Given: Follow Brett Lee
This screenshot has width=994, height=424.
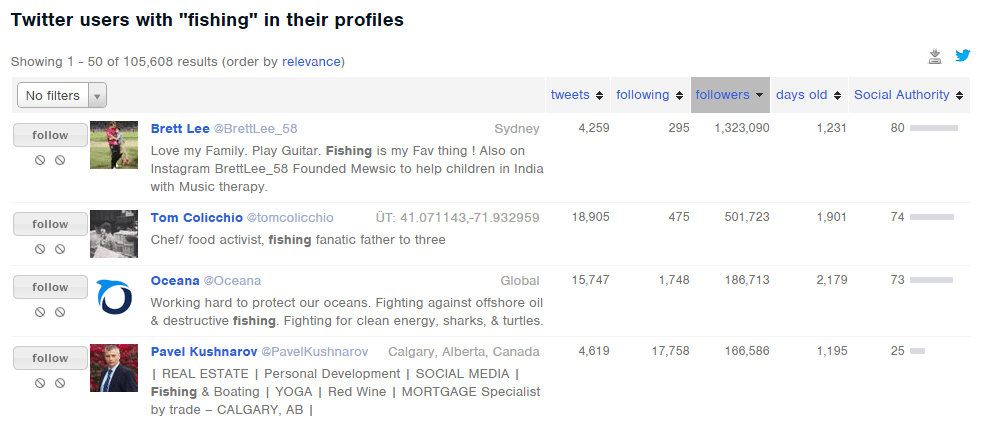Looking at the screenshot, I should coord(50,135).
